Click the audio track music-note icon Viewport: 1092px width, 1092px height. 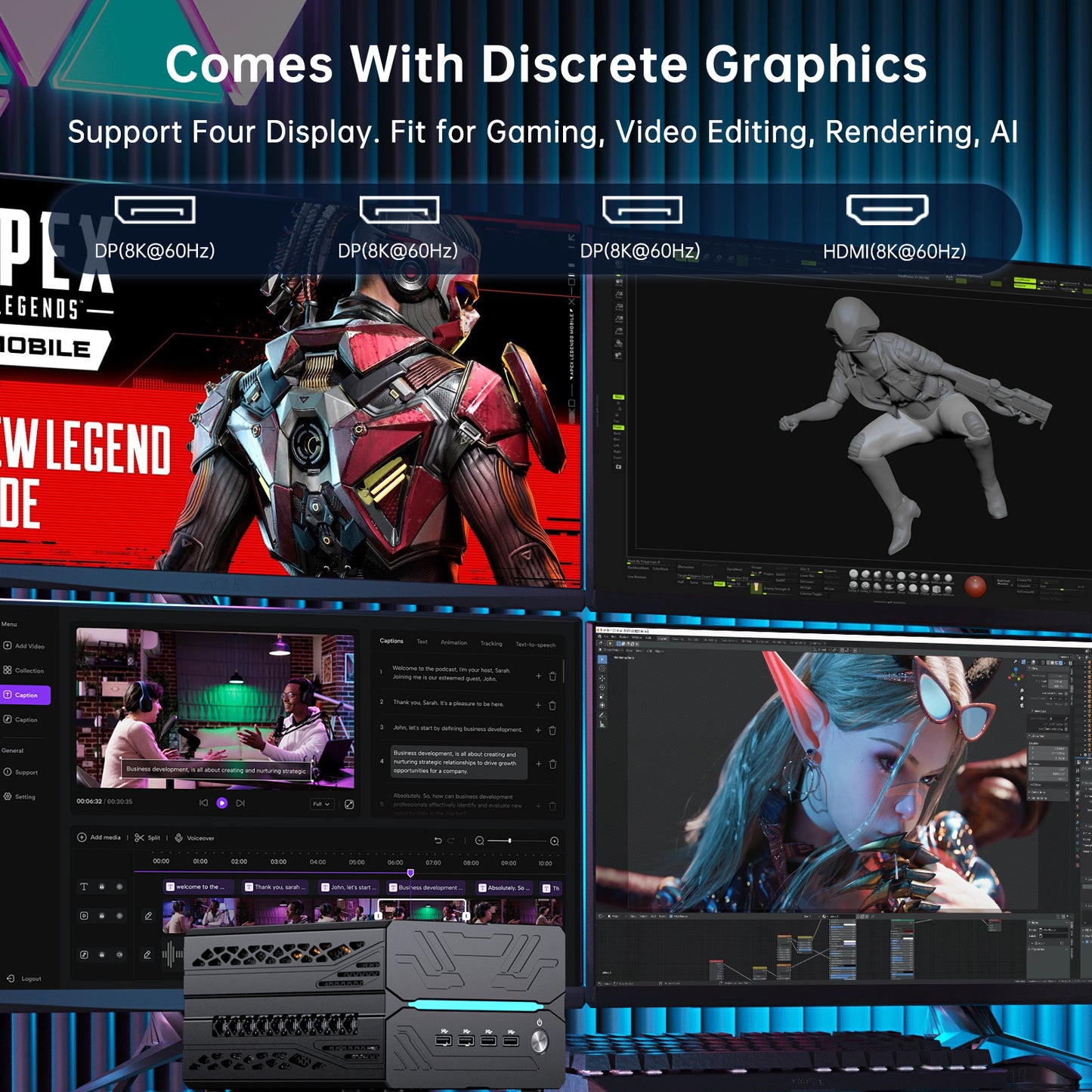[84, 954]
